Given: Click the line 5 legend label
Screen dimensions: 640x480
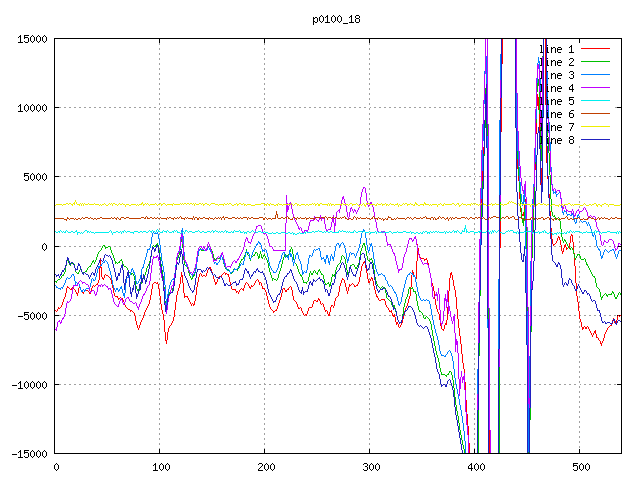Looking at the screenshot, I should click(x=557, y=101).
